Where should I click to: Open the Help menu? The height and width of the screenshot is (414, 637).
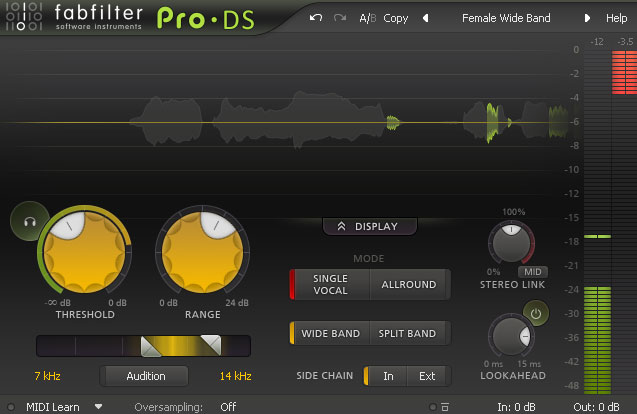pos(617,18)
